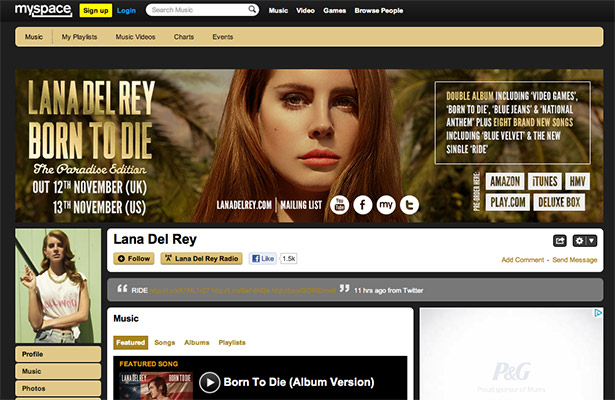Open Music in top navigation
This screenshot has width=615, height=400.
[x=278, y=11]
